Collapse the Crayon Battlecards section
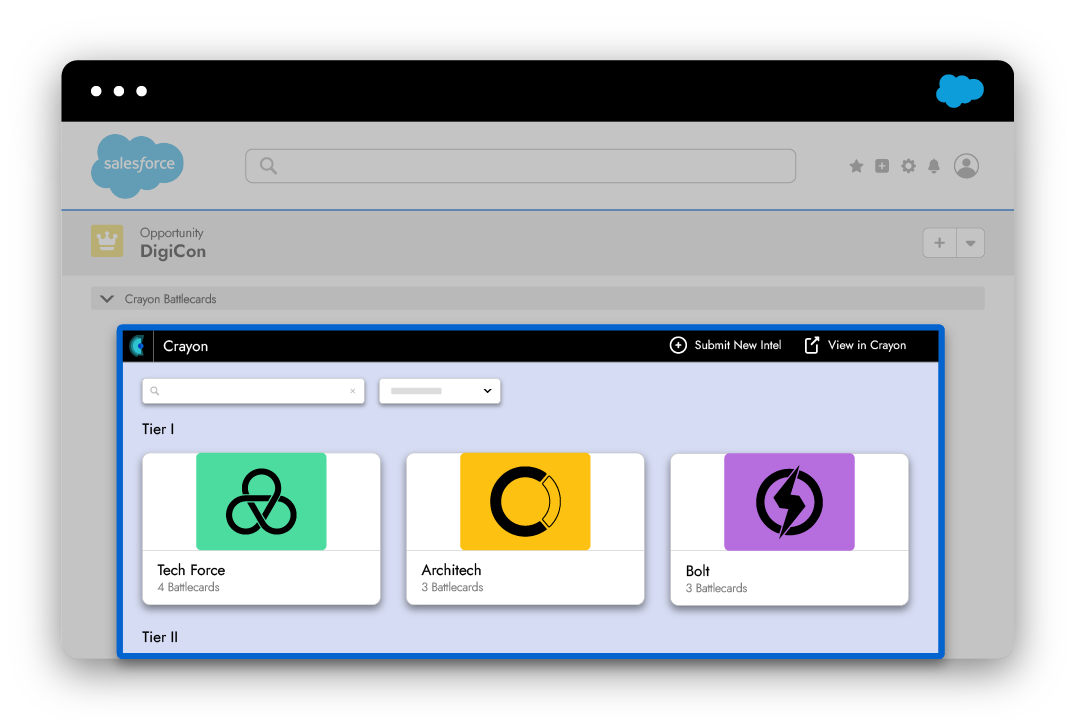Screen dimensions: 1074x719 click(108, 299)
